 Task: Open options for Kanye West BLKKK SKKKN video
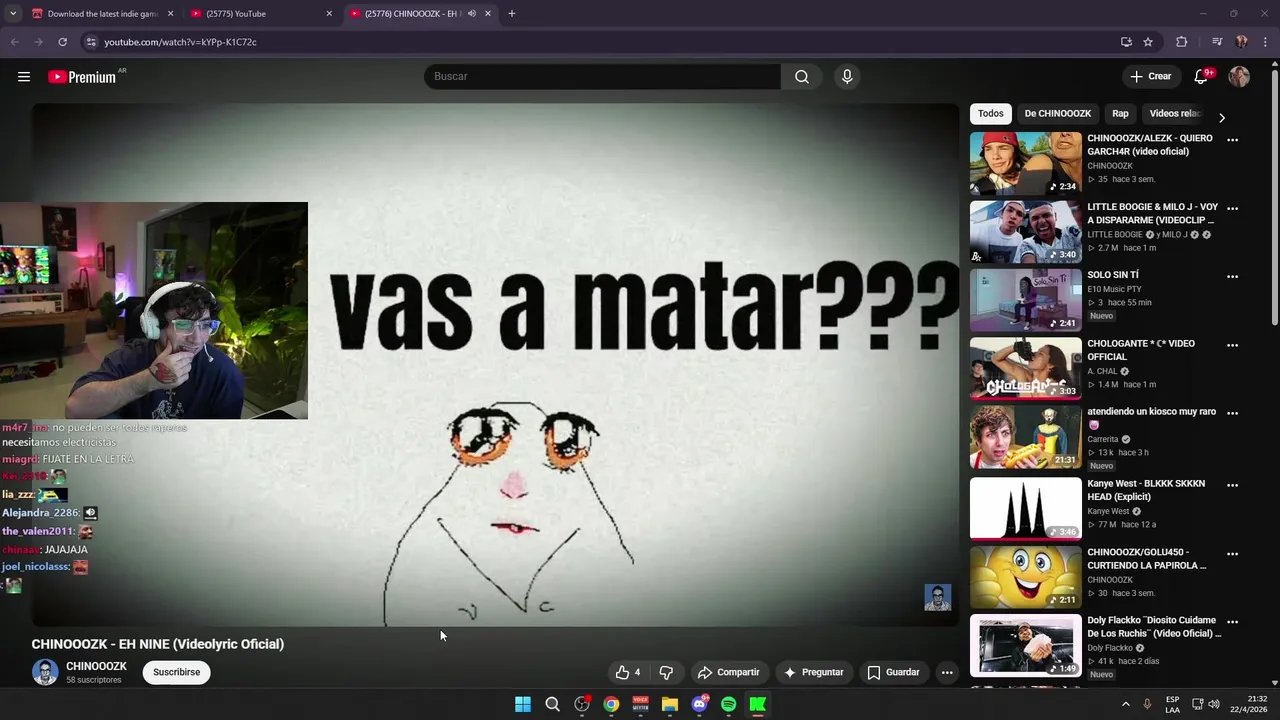1232,484
